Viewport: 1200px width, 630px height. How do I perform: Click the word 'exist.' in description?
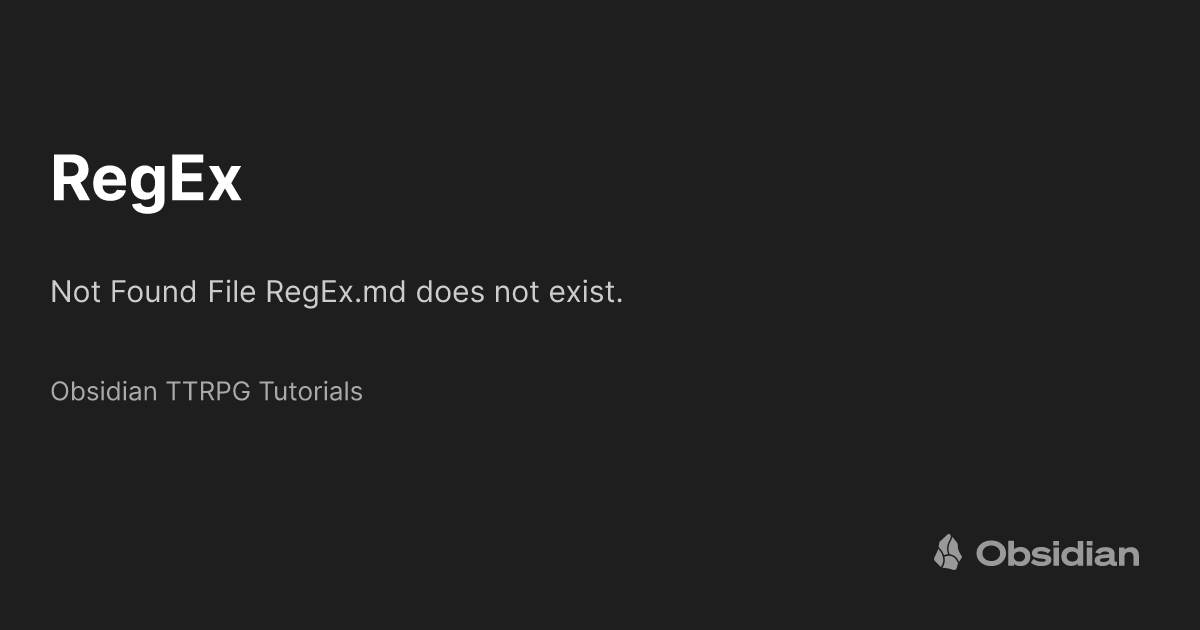coord(586,292)
